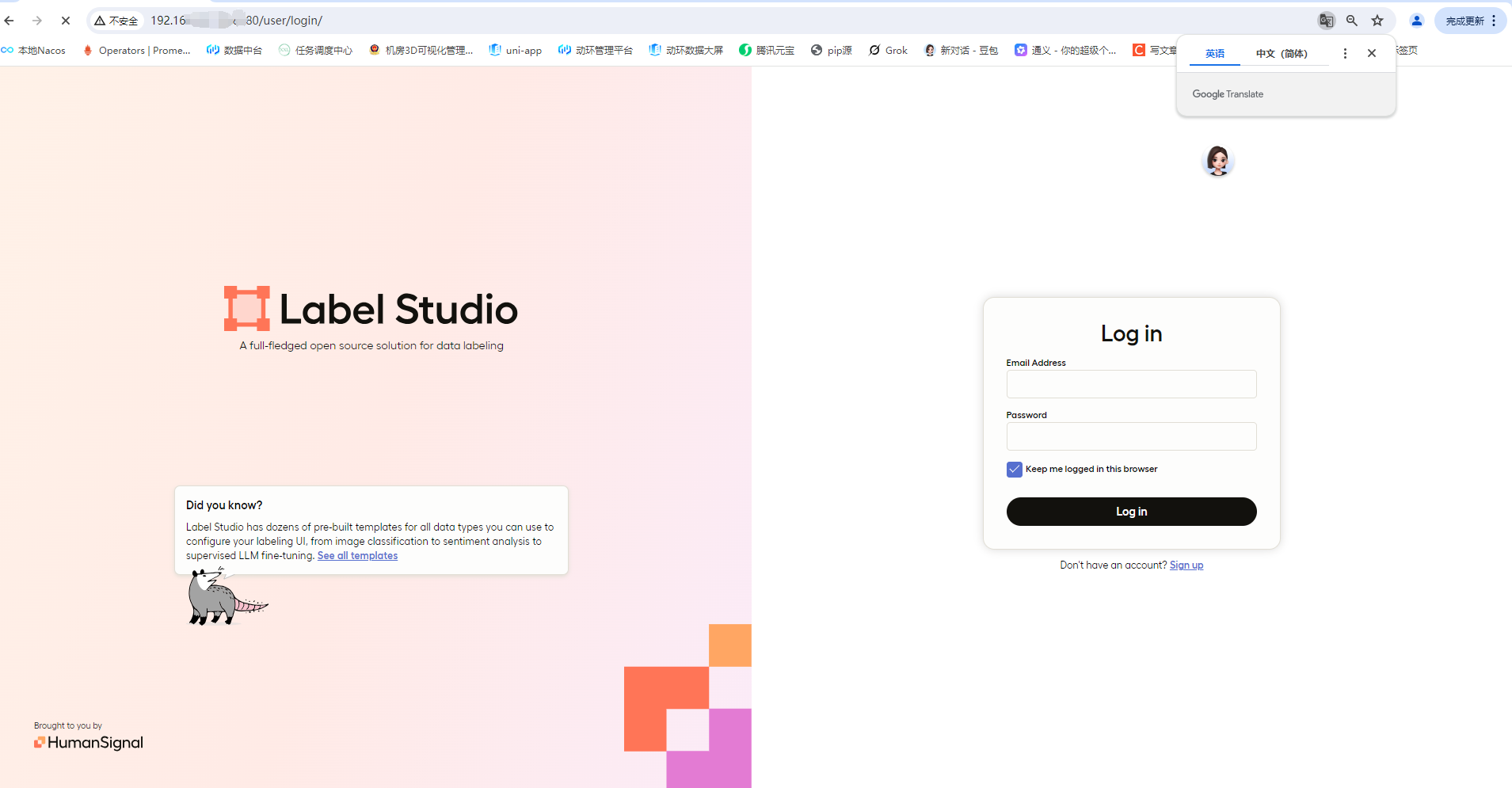Open the 写文章 bookmark with red C icon
1512x788 pixels.
pos(1155,50)
